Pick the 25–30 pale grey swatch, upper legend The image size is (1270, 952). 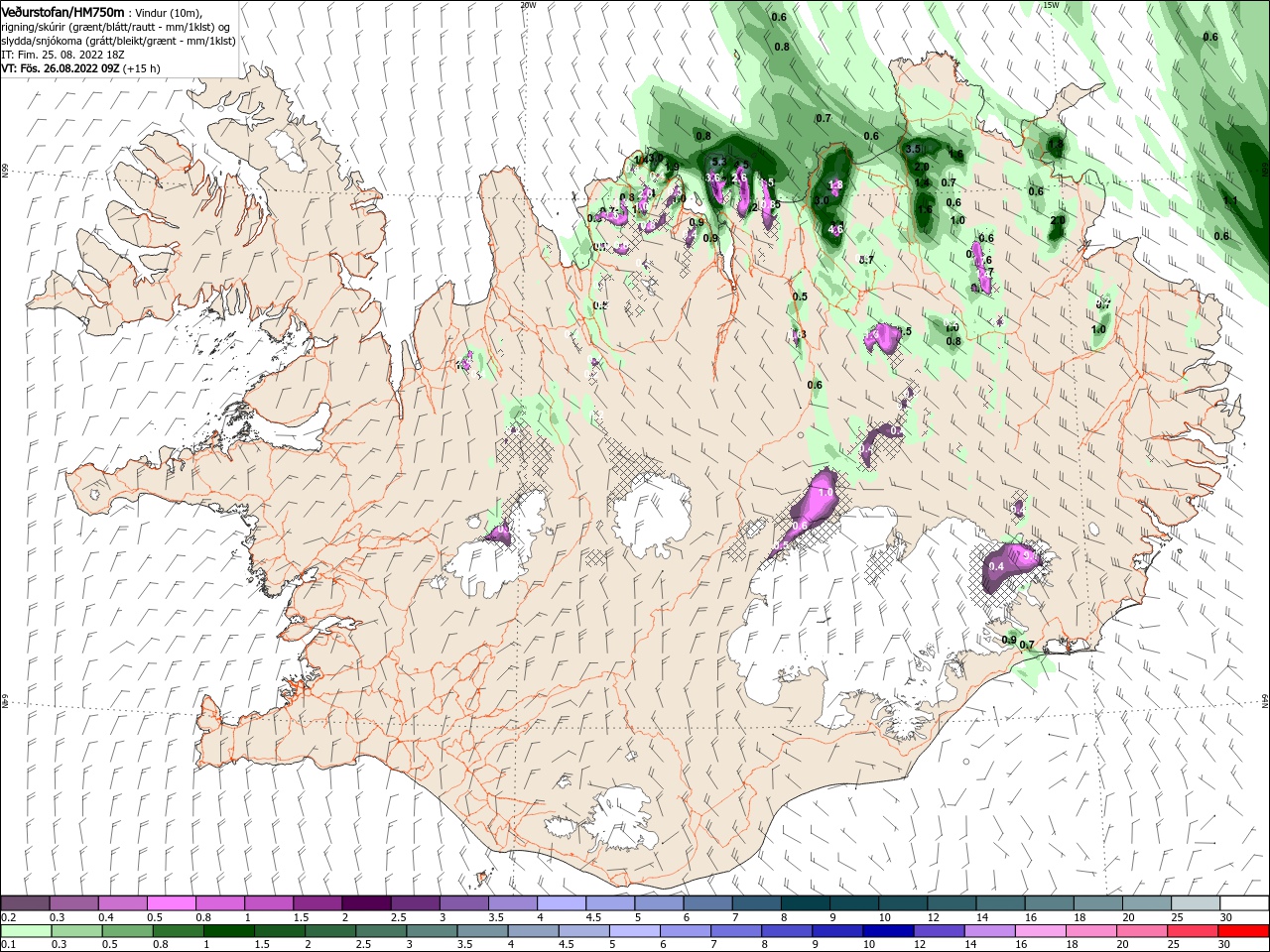point(1196,903)
